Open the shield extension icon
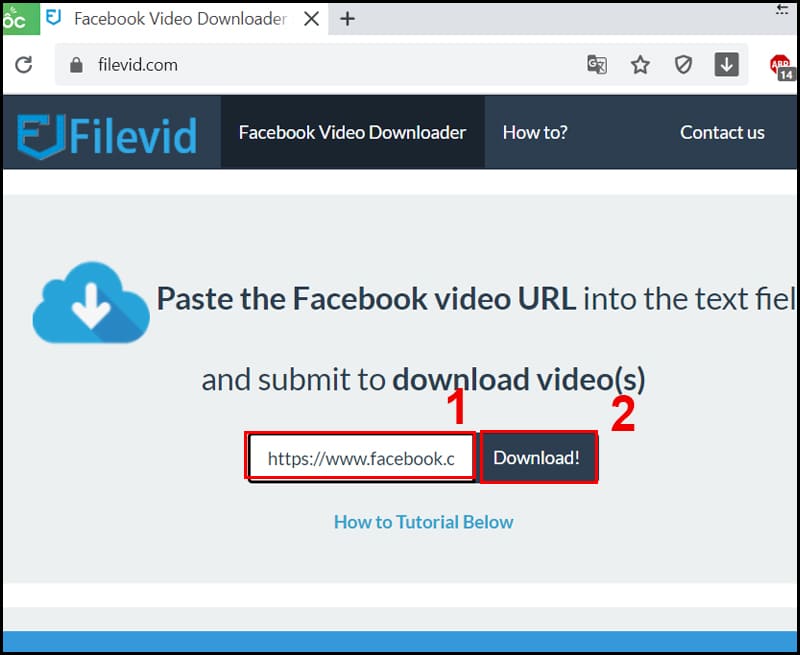This screenshot has width=800, height=655. click(683, 65)
